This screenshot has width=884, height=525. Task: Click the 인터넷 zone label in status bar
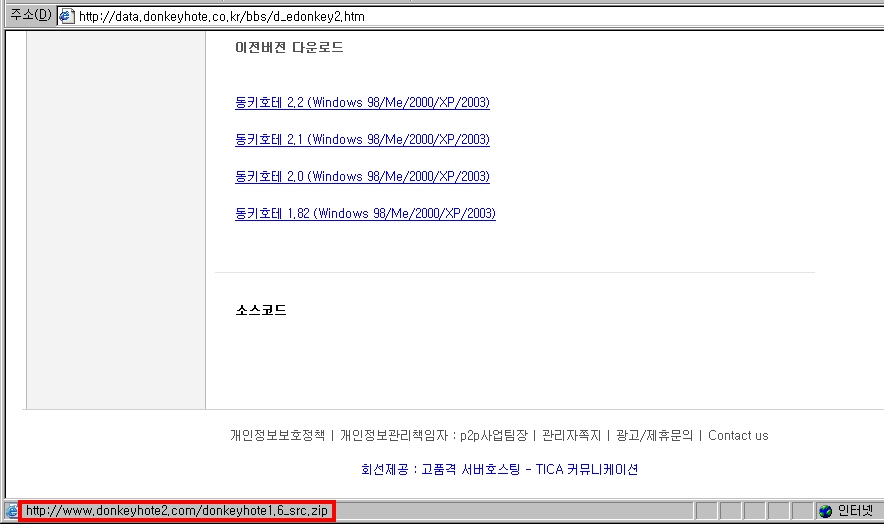click(x=856, y=511)
